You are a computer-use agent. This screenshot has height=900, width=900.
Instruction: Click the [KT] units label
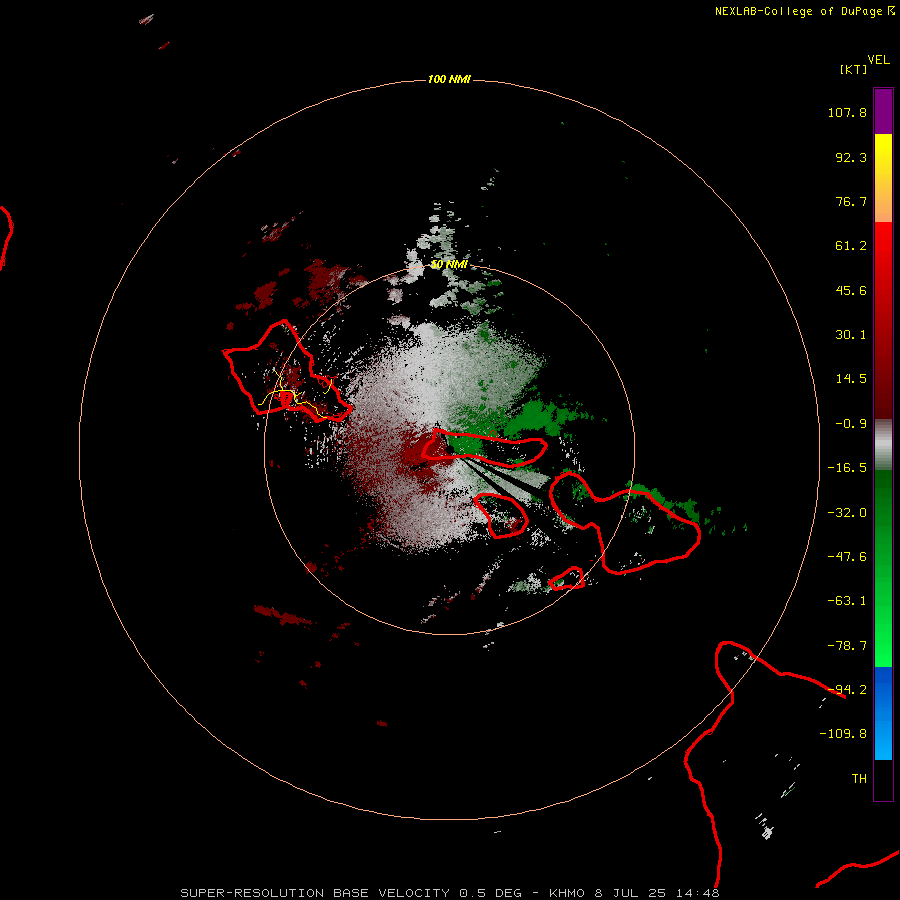(853, 69)
